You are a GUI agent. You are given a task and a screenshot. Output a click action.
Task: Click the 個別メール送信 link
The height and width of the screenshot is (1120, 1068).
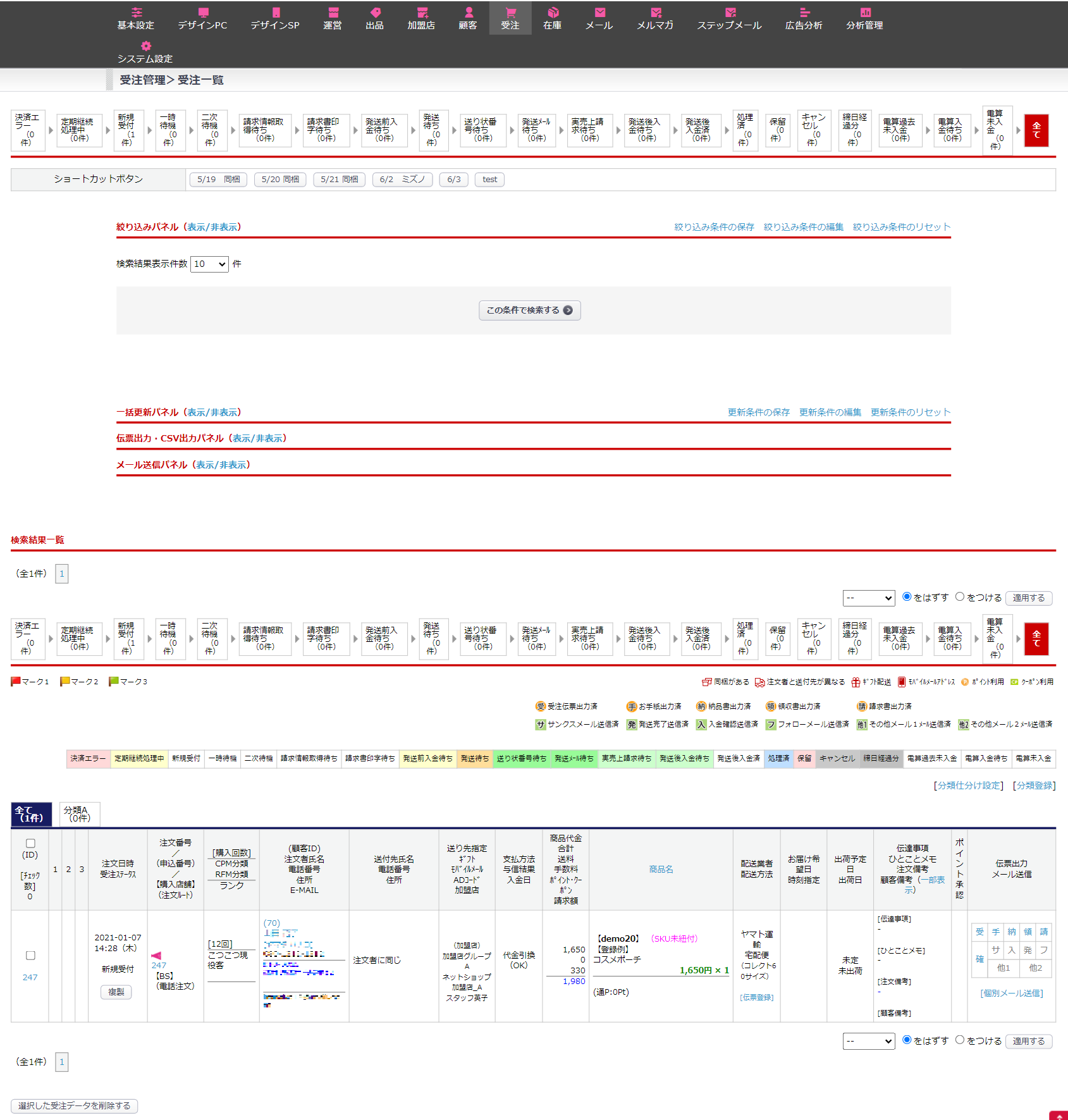tap(1012, 994)
